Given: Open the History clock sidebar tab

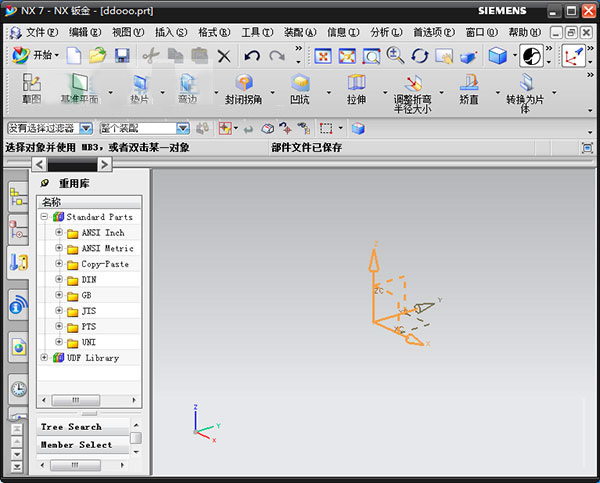Looking at the screenshot, I should [19, 389].
